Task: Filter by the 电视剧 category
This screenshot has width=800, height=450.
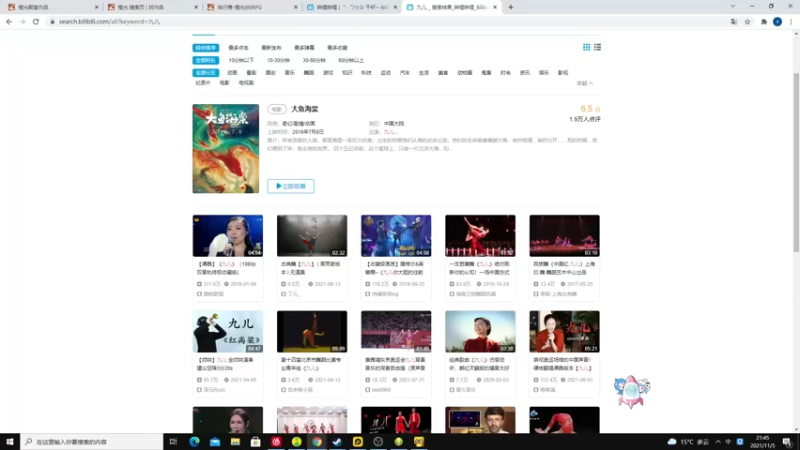Action: (246, 83)
